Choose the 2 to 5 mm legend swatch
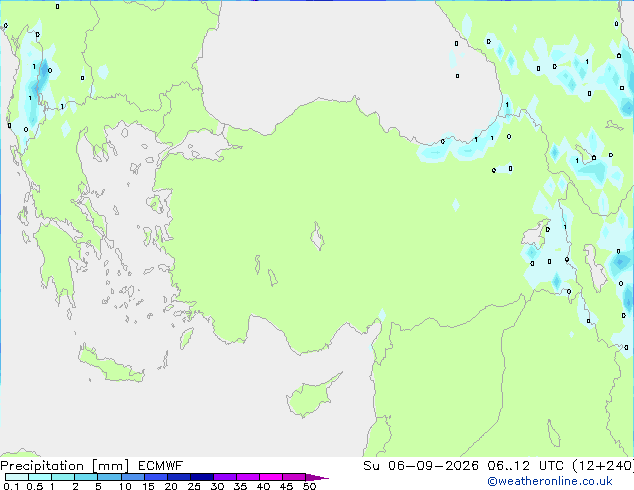The height and width of the screenshot is (490, 634). click(x=86, y=477)
